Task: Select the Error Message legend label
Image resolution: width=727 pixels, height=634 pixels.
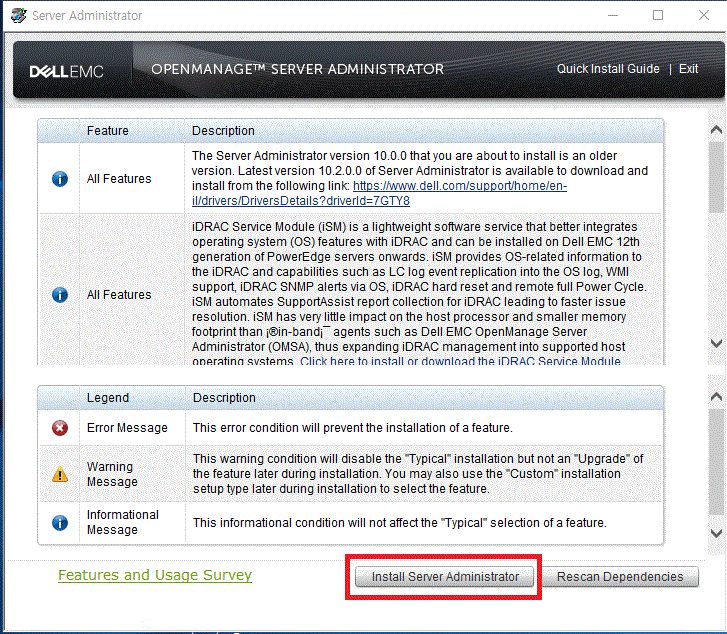Action: pyautogui.click(x=127, y=428)
